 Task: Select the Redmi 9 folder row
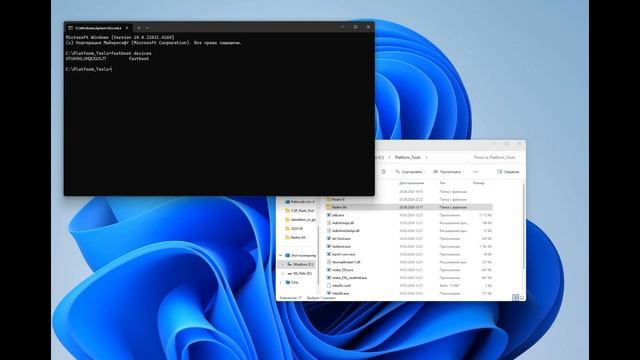(409, 200)
